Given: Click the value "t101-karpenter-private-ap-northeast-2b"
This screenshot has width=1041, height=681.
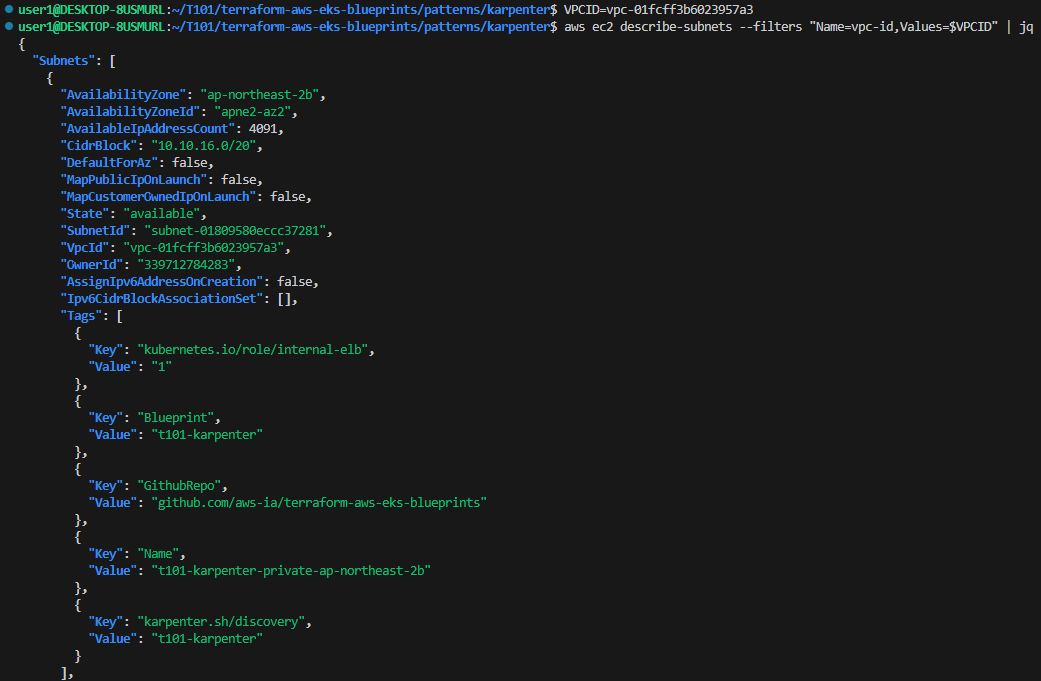Looking at the screenshot, I should coord(291,571).
